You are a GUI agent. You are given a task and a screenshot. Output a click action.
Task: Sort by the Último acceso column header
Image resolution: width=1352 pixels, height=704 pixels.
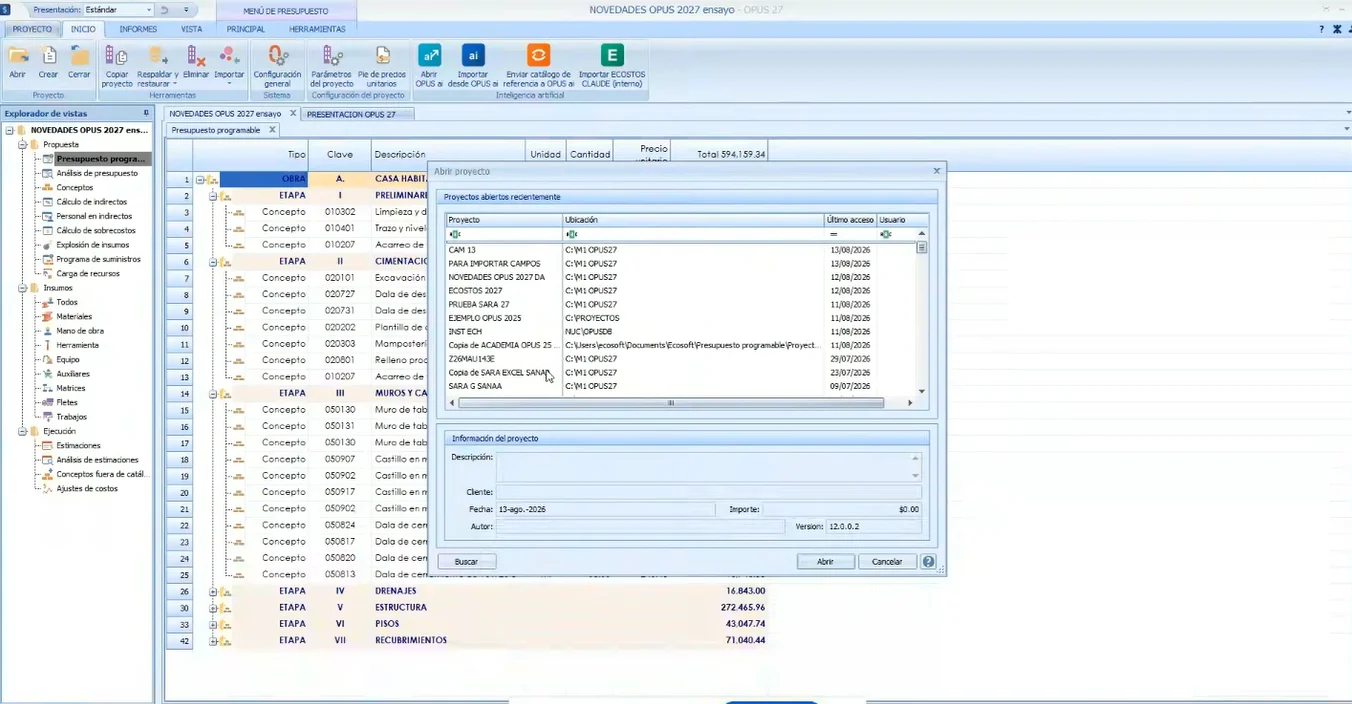(x=850, y=220)
